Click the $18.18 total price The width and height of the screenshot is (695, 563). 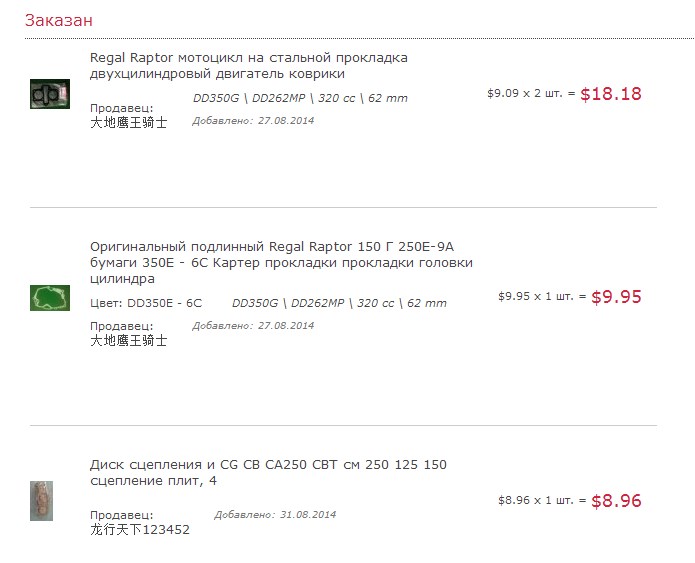pos(611,94)
